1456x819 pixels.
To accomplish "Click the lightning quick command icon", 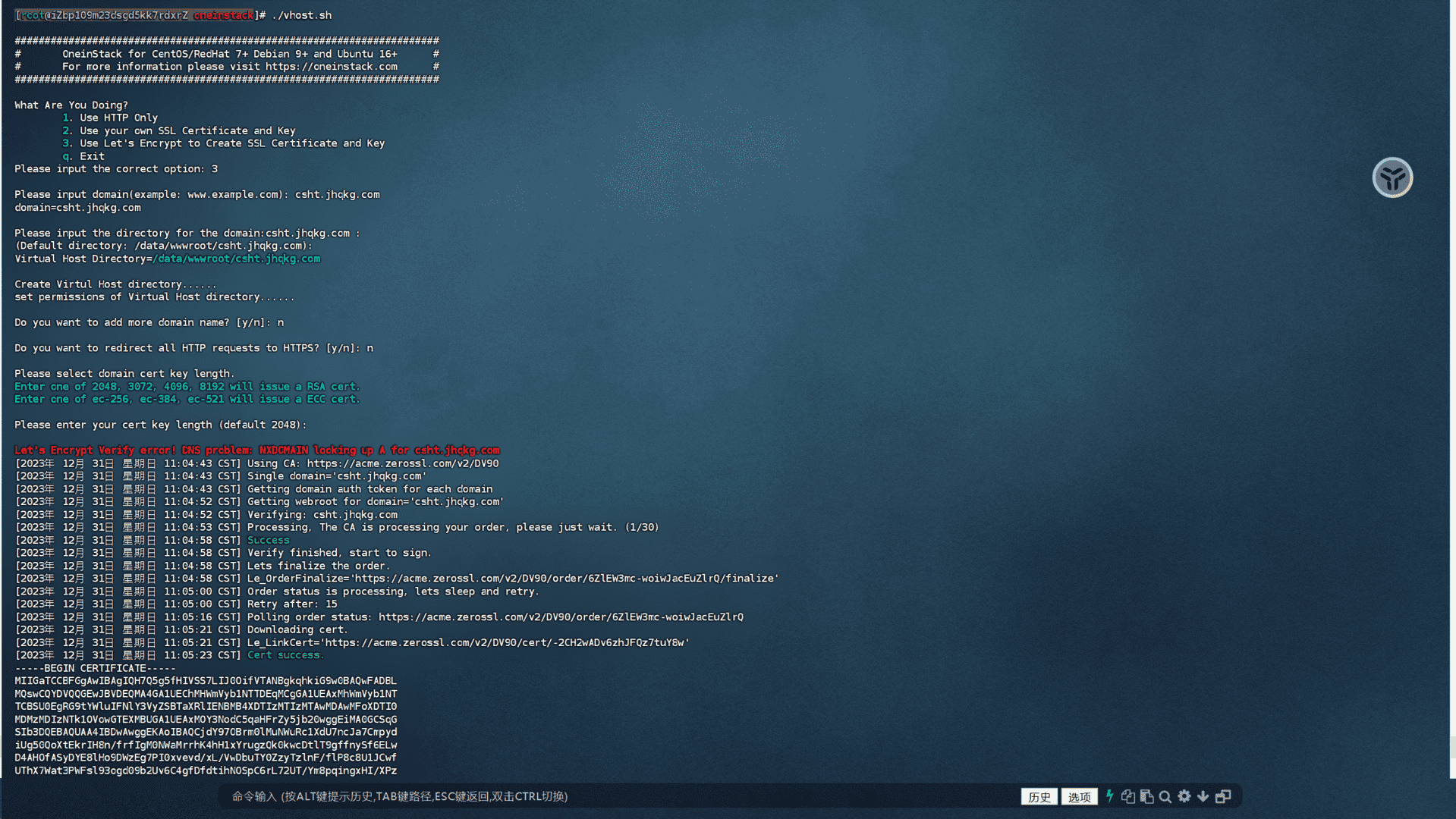I will pyautogui.click(x=1109, y=796).
